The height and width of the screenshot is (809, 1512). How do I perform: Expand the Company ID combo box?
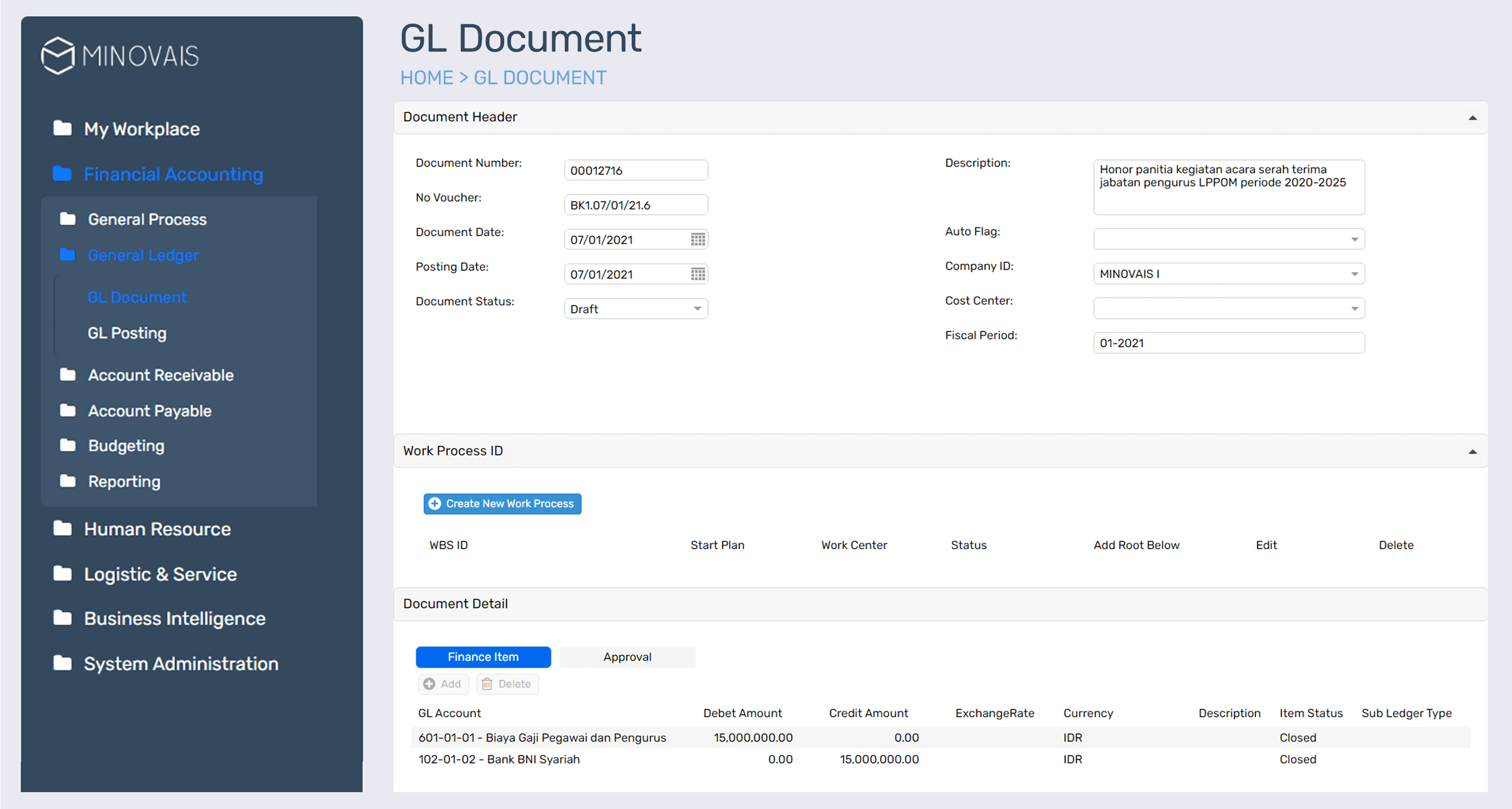pos(1354,274)
